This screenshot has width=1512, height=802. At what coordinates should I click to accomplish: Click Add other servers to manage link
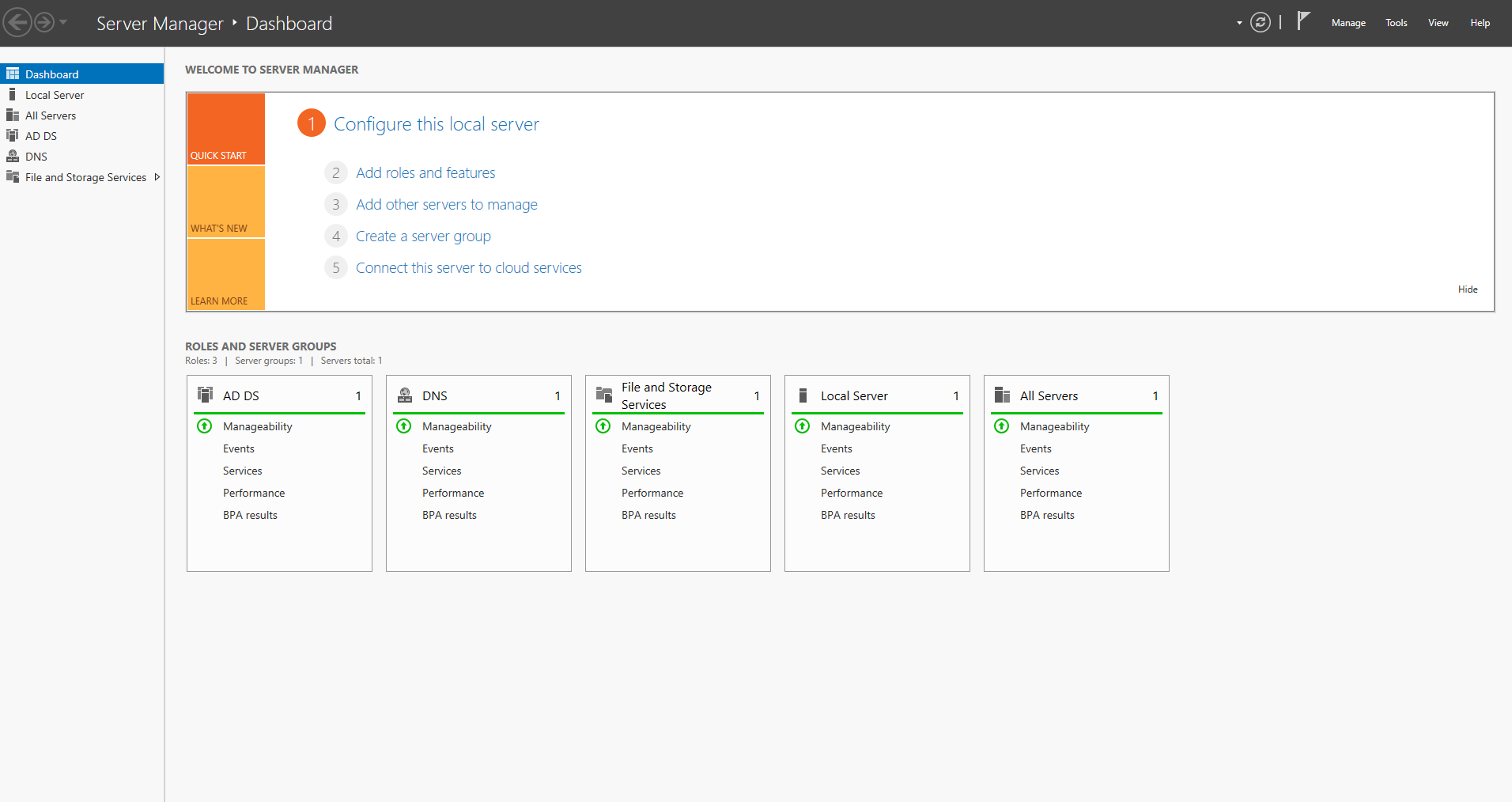click(447, 204)
